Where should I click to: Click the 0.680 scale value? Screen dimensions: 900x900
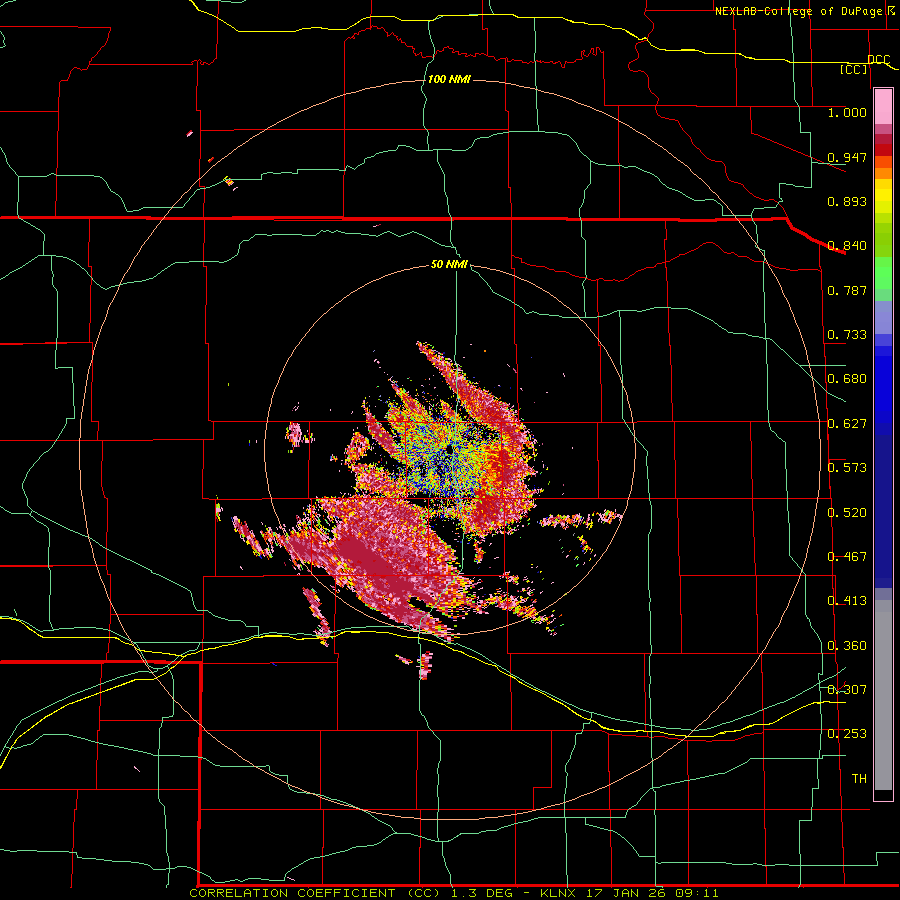coord(847,379)
